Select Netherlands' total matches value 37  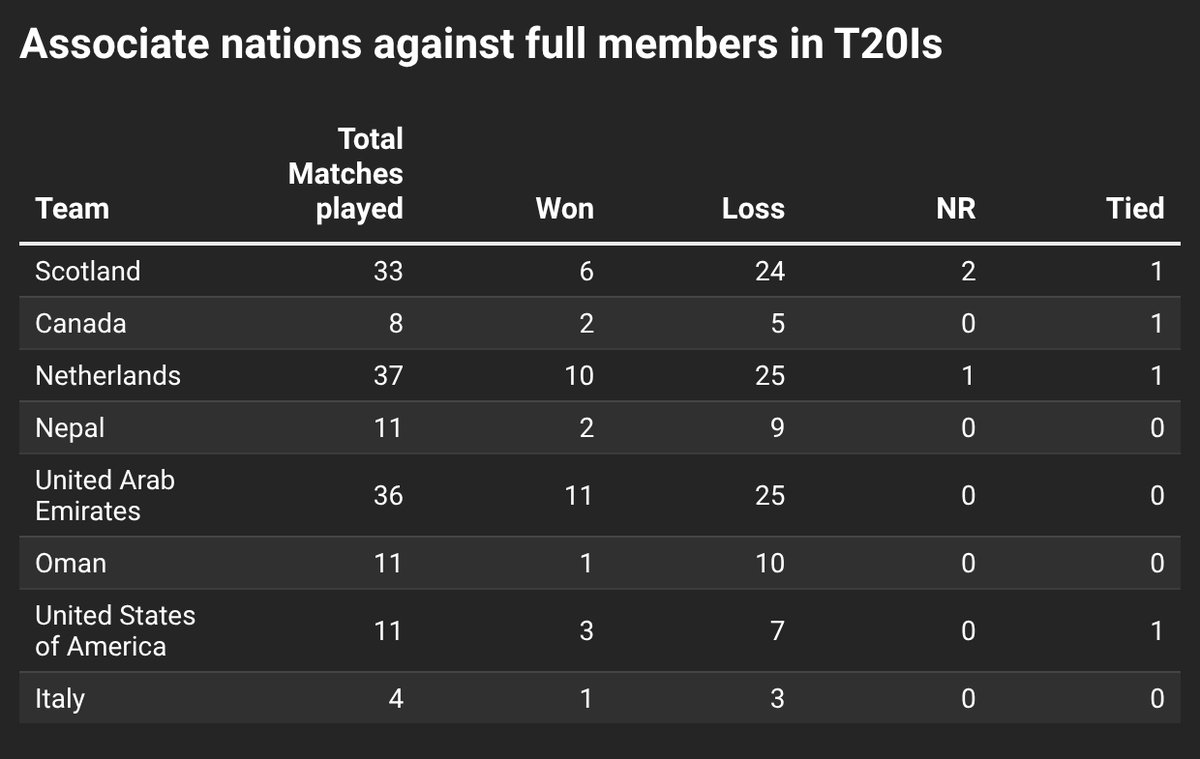[x=387, y=375]
